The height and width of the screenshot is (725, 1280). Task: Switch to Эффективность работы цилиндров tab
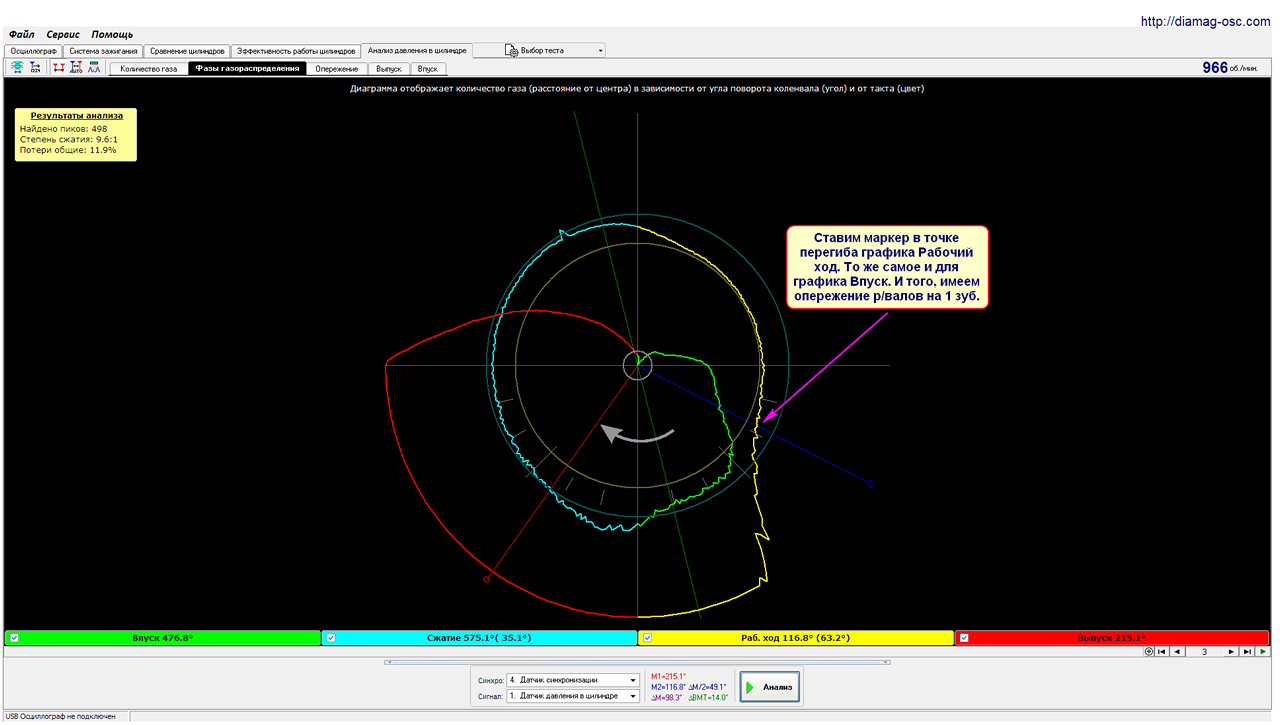coord(296,50)
